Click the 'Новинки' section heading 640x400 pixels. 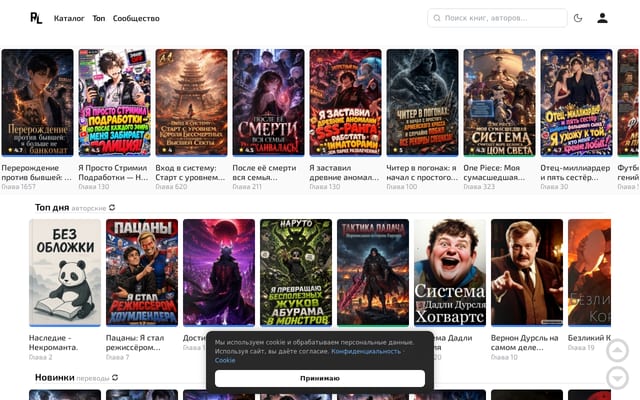click(x=55, y=378)
